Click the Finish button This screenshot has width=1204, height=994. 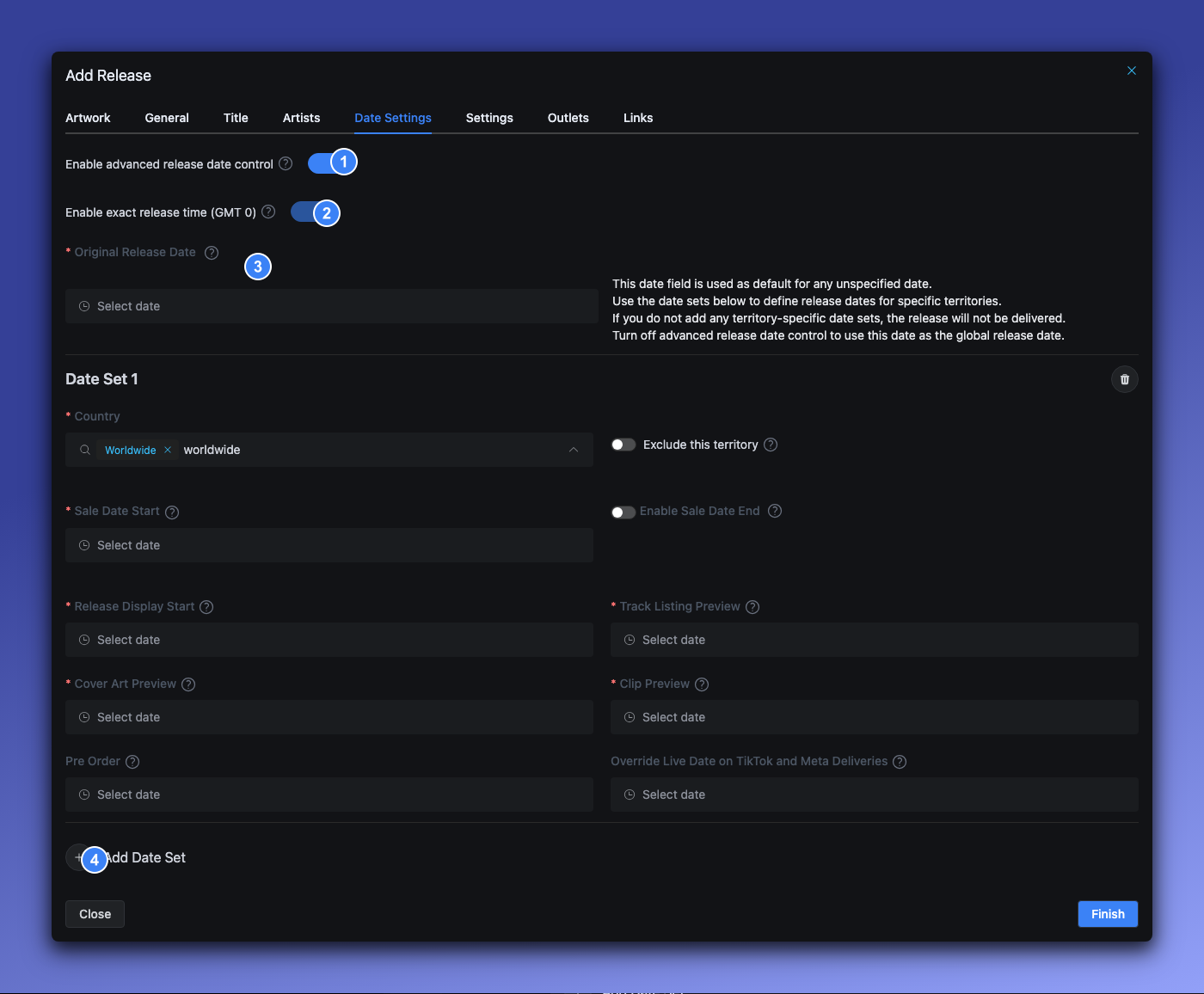pyautogui.click(x=1107, y=914)
